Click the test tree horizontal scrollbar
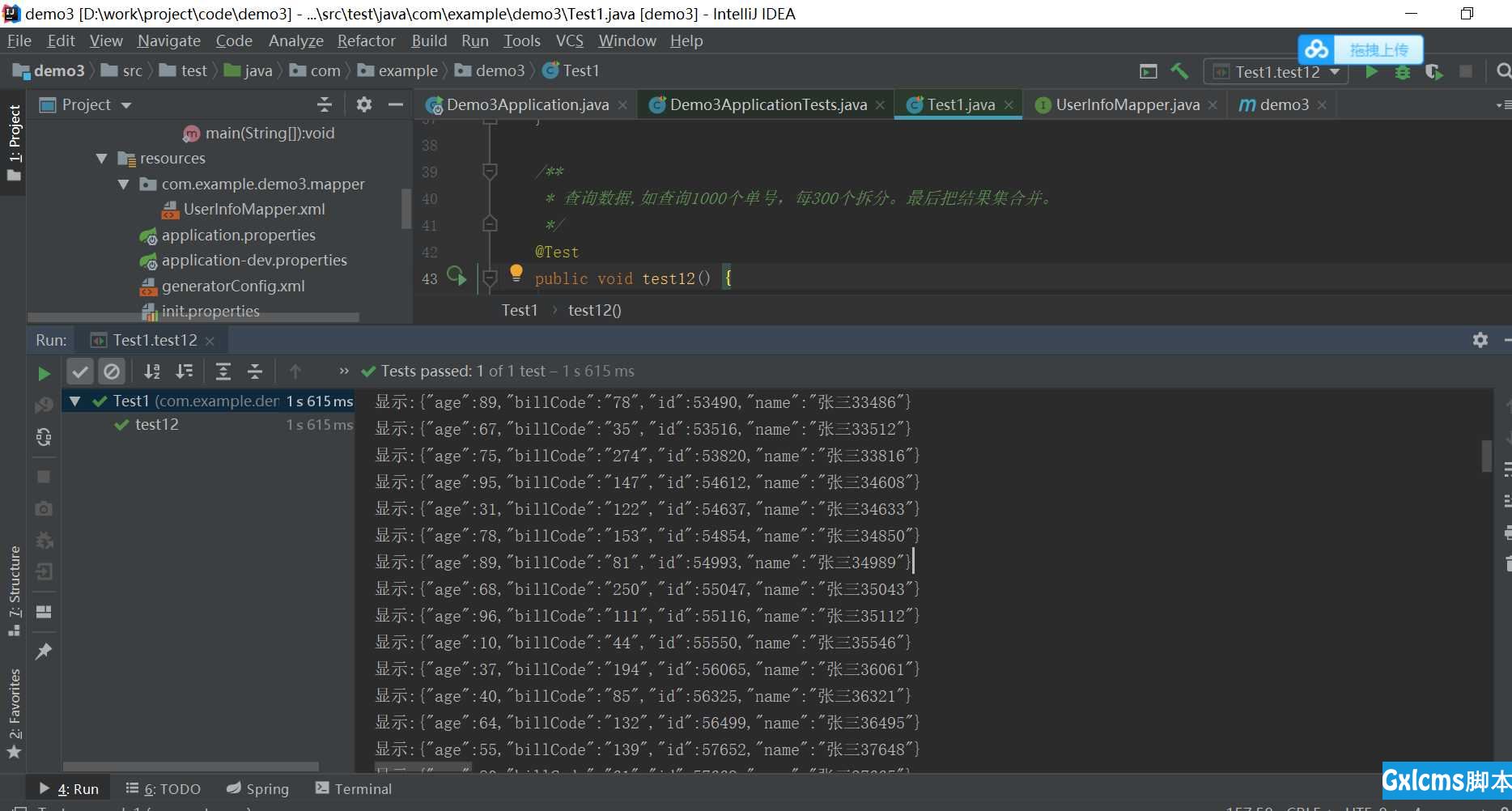The width and height of the screenshot is (1512, 811). pos(191,766)
